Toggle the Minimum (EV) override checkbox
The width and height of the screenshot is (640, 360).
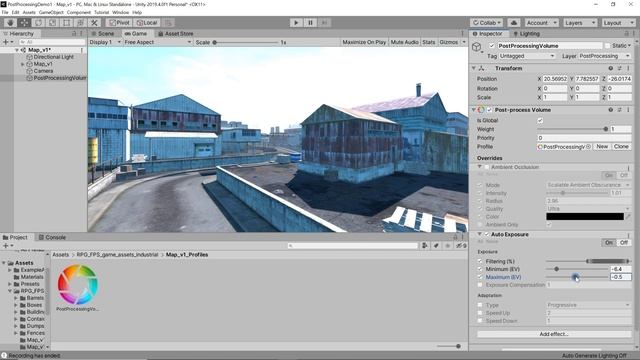pyautogui.click(x=480, y=269)
